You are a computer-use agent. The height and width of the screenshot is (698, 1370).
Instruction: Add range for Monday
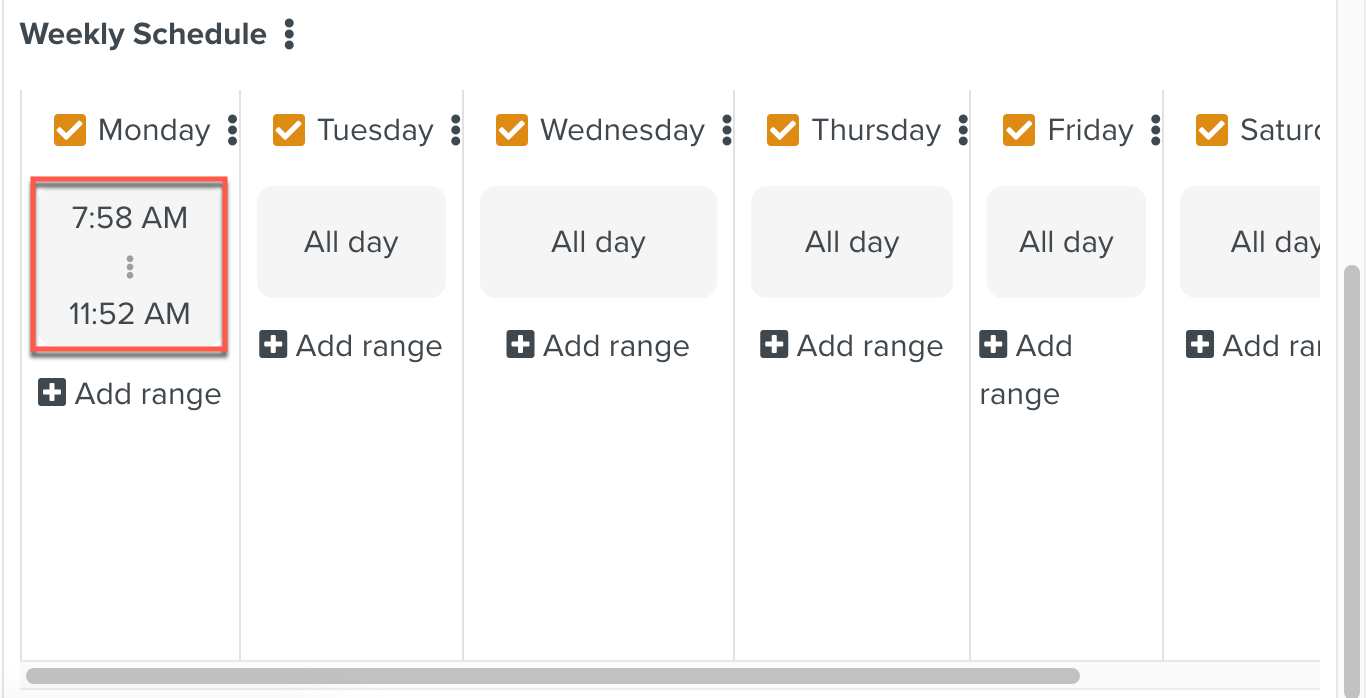(x=130, y=394)
